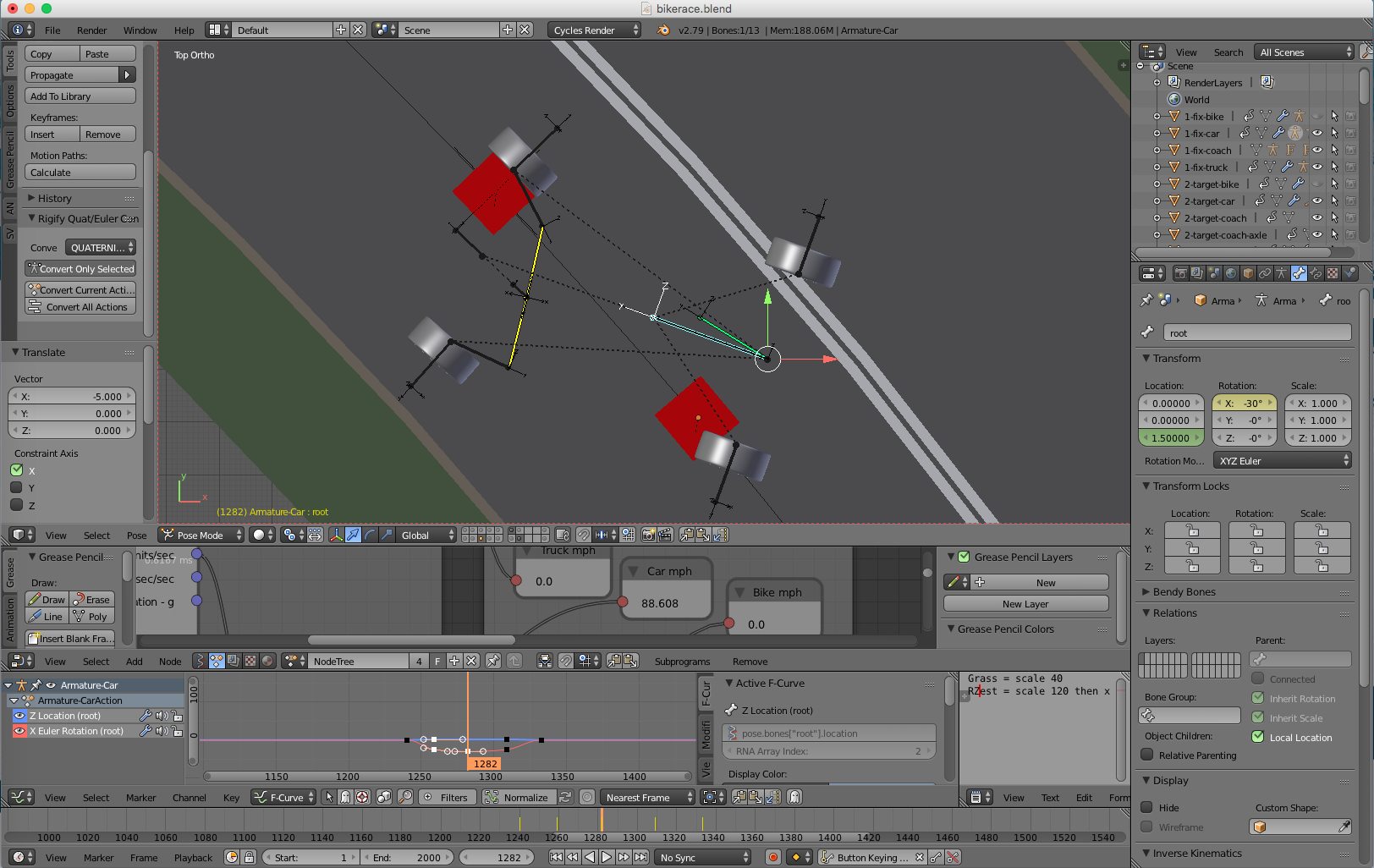Image resolution: width=1374 pixels, height=868 pixels.
Task: Select the rotate manipulator in viewport header
Action: (370, 535)
